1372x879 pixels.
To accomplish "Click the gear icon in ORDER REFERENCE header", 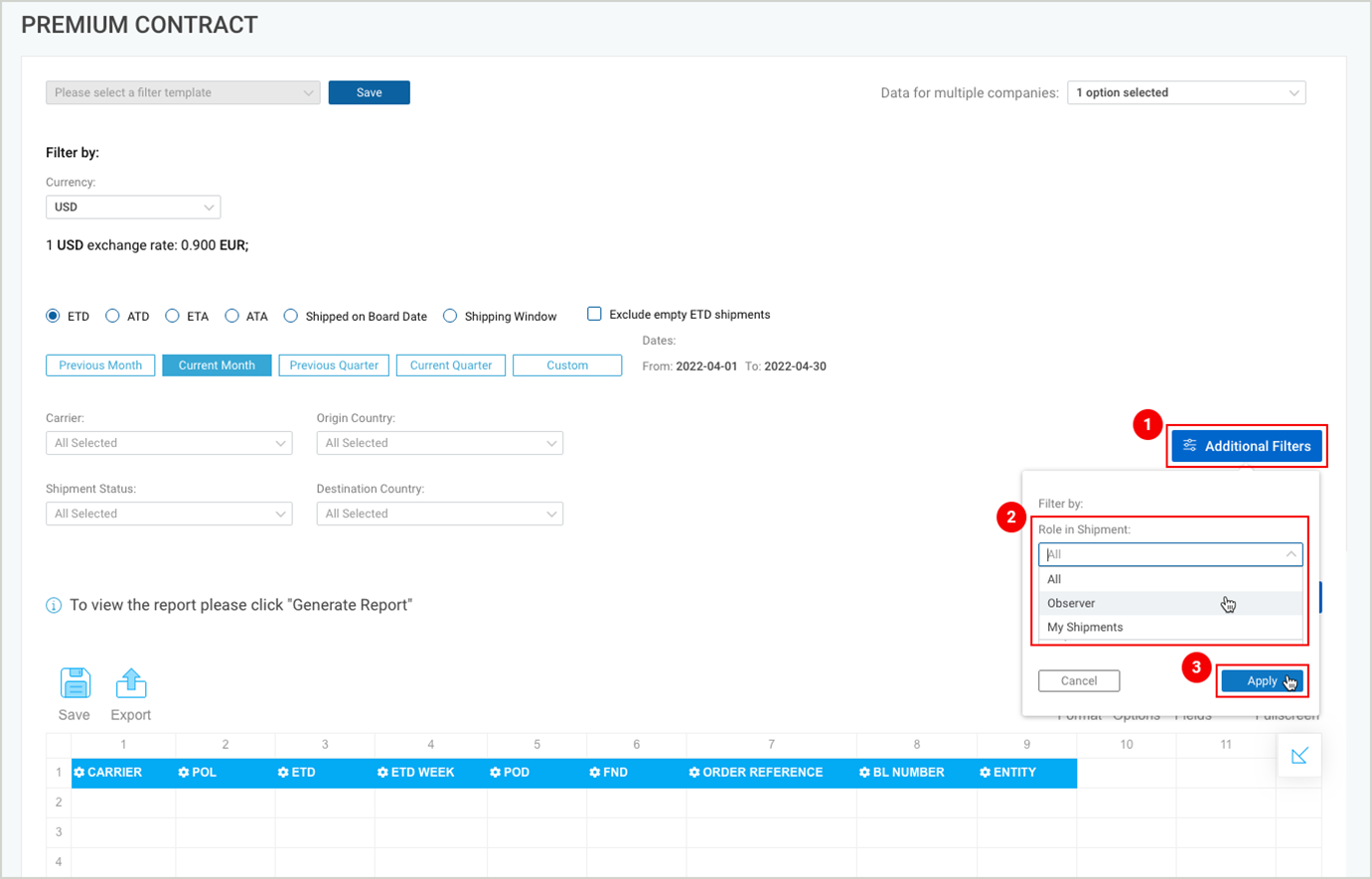I will (x=694, y=772).
